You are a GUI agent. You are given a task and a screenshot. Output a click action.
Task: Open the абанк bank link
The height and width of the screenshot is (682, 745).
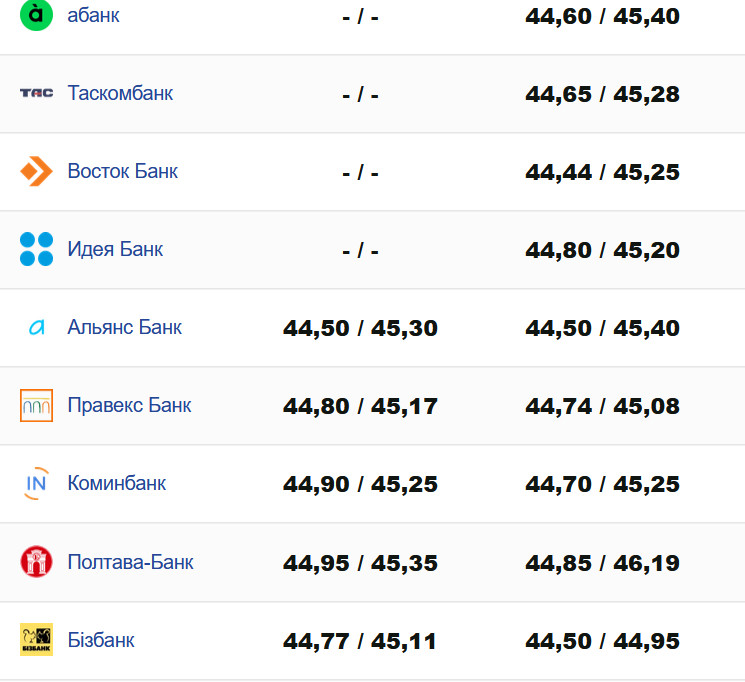[x=93, y=15]
